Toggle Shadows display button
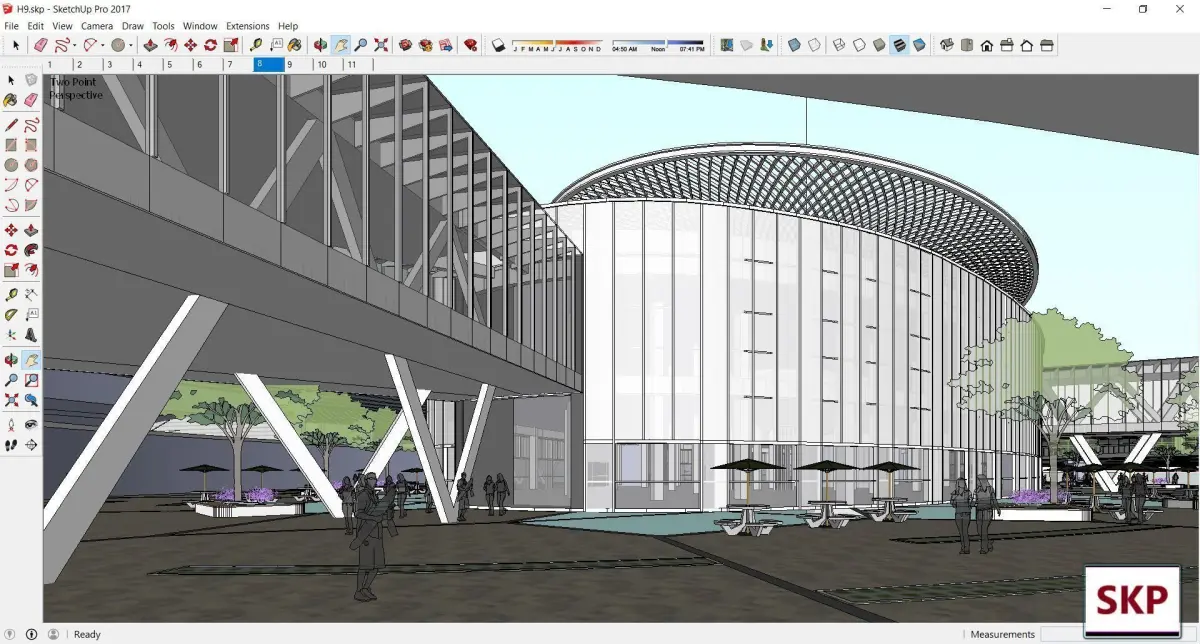Viewport: 1200px width, 644px height. 498,45
